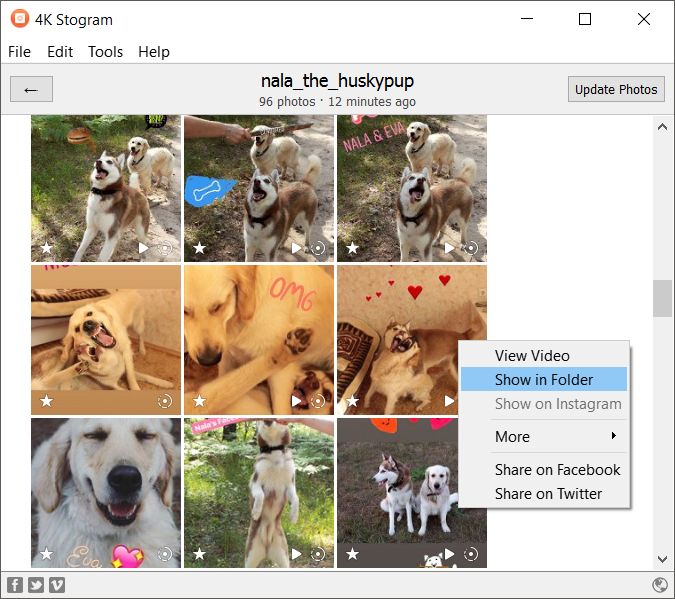The width and height of the screenshot is (675, 599).
Task: Star the NALA & EVA photo
Action: (353, 248)
